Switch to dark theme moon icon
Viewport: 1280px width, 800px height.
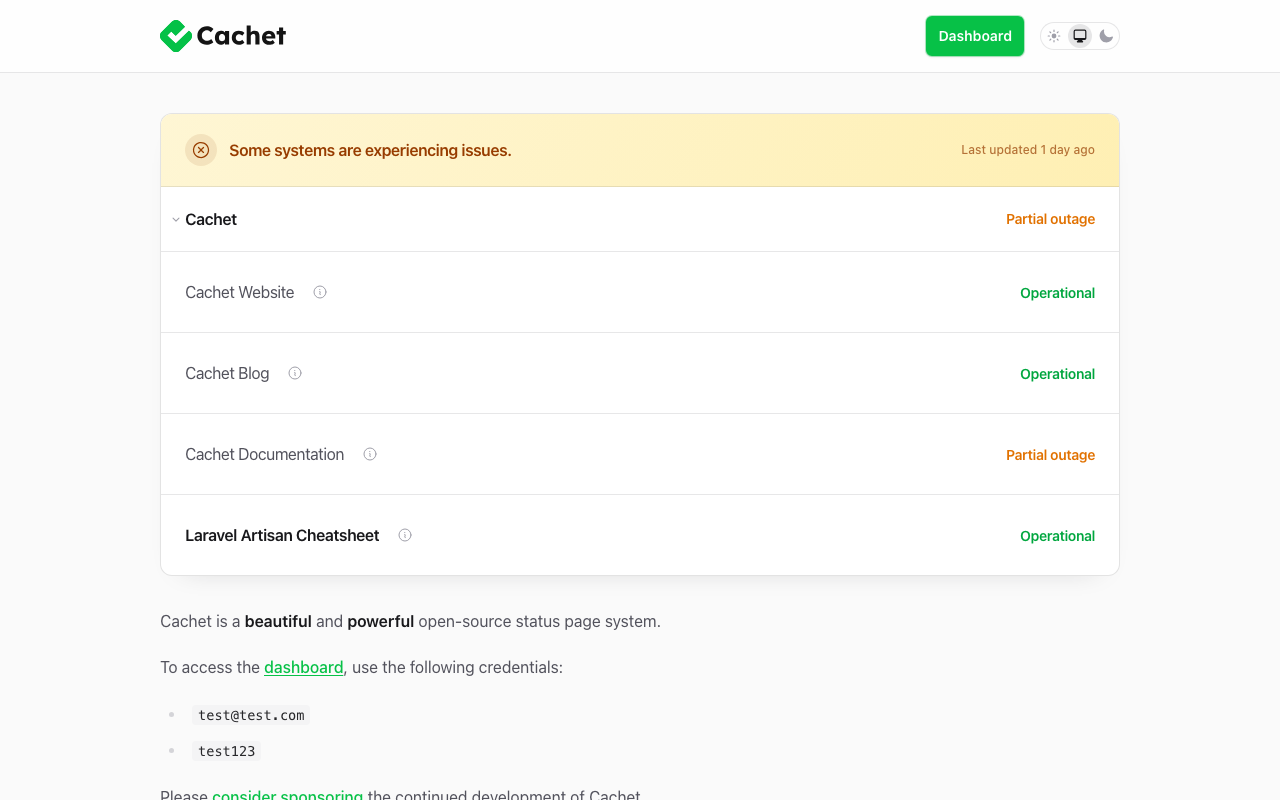[1106, 36]
